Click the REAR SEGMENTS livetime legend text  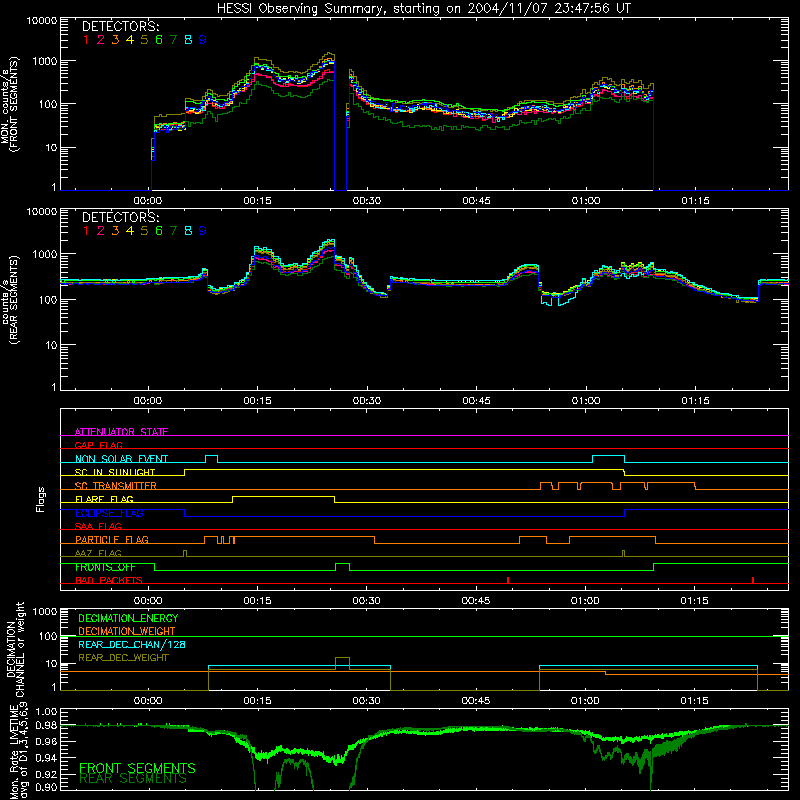(133, 779)
